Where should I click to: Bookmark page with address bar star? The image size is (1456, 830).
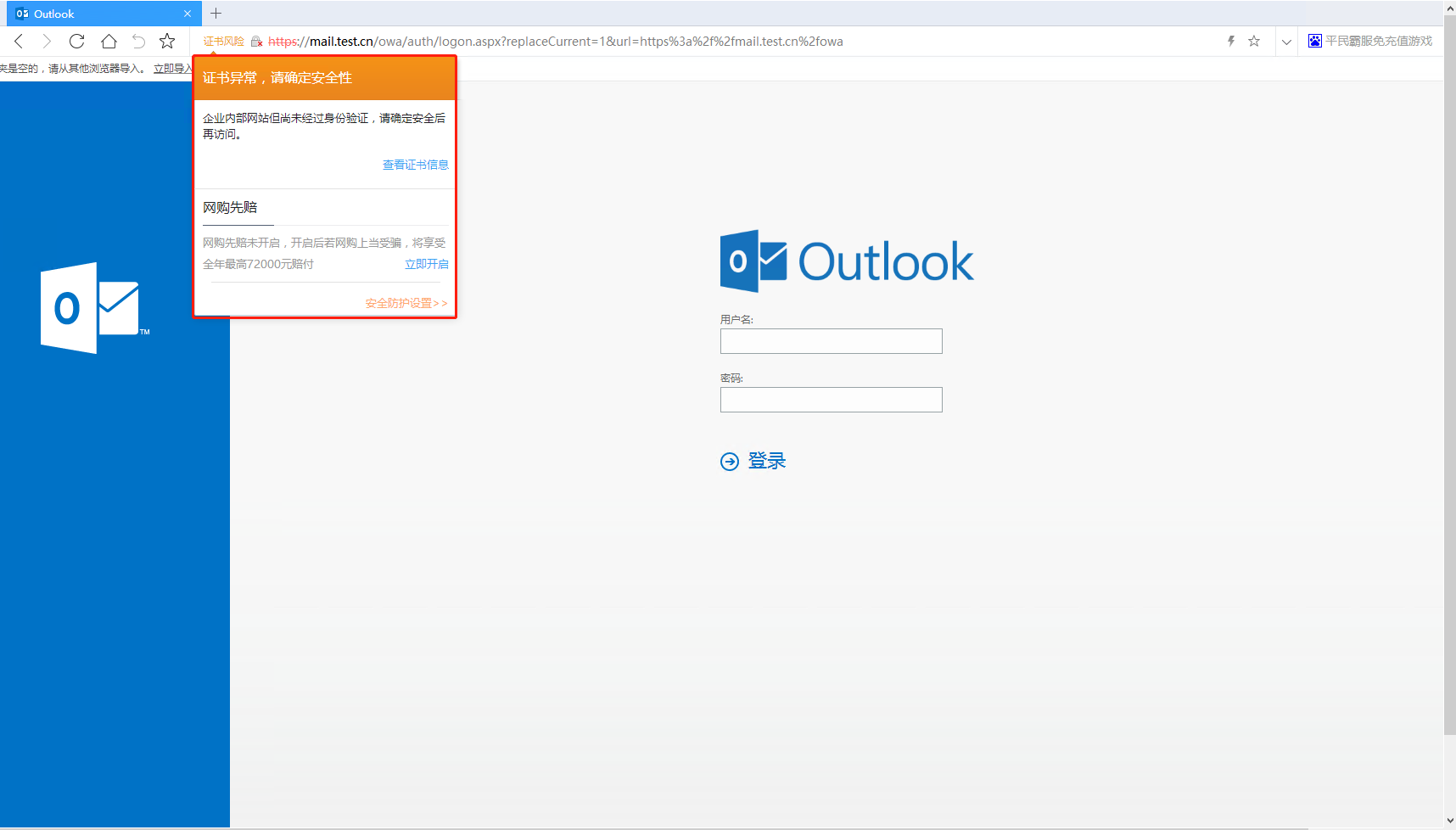[1254, 41]
